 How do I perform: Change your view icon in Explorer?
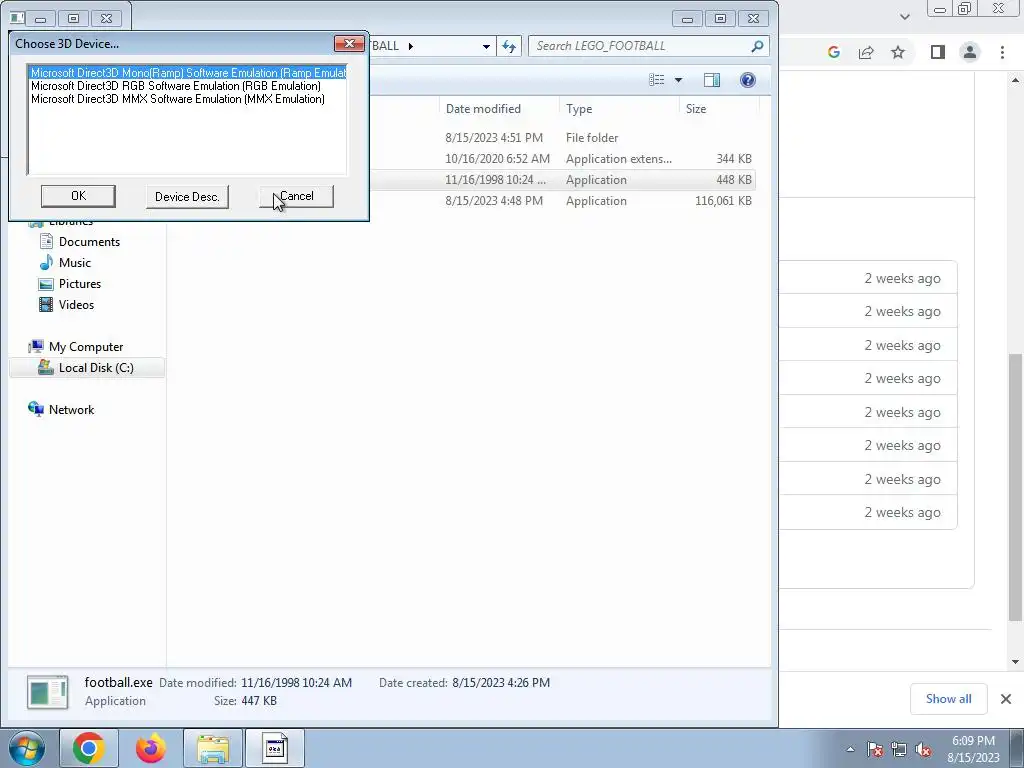point(656,80)
